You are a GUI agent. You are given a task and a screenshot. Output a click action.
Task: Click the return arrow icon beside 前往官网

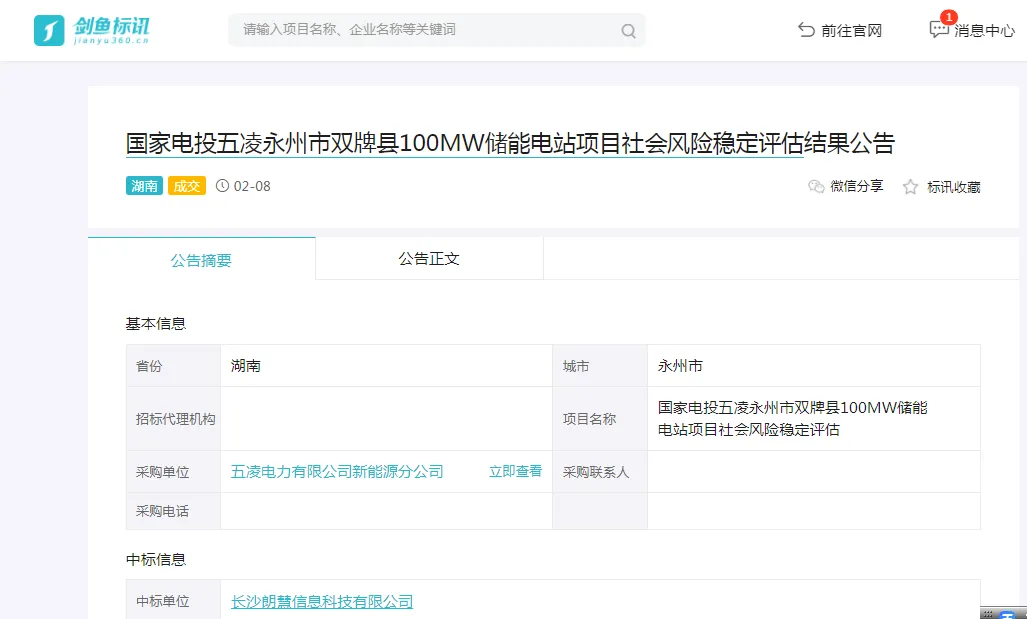click(806, 30)
